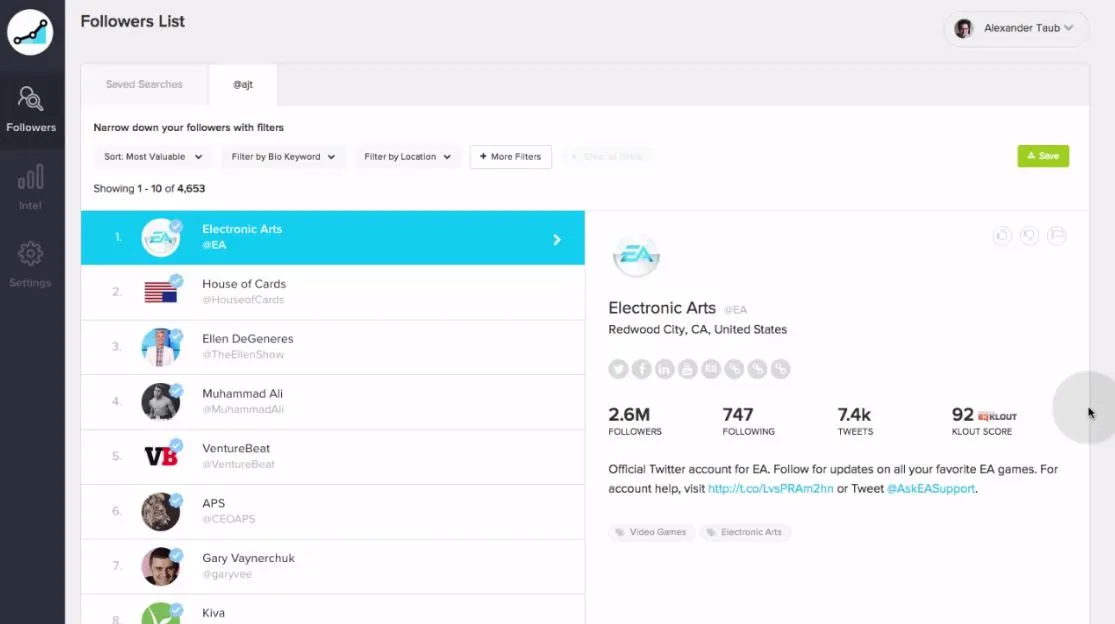This screenshot has width=1115, height=624.
Task: Click EA's YouTube channel icon
Action: coord(687,368)
